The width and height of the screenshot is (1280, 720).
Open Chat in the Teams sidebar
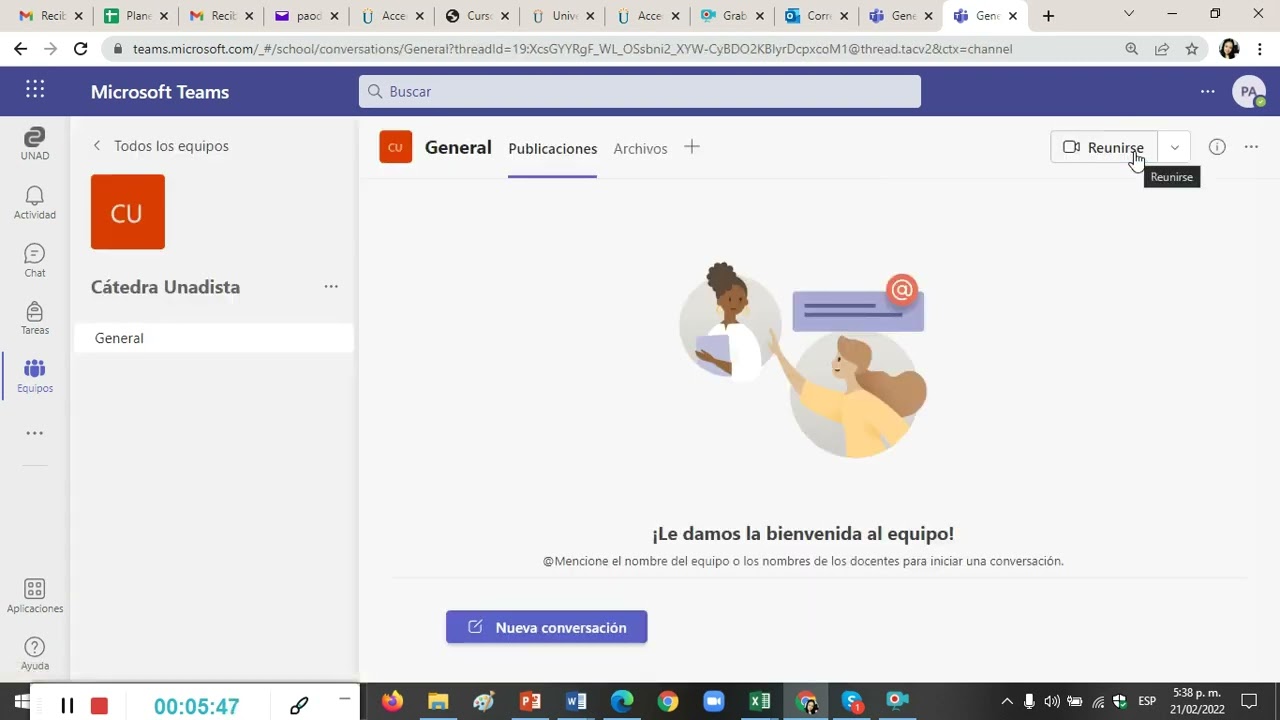pos(35,260)
